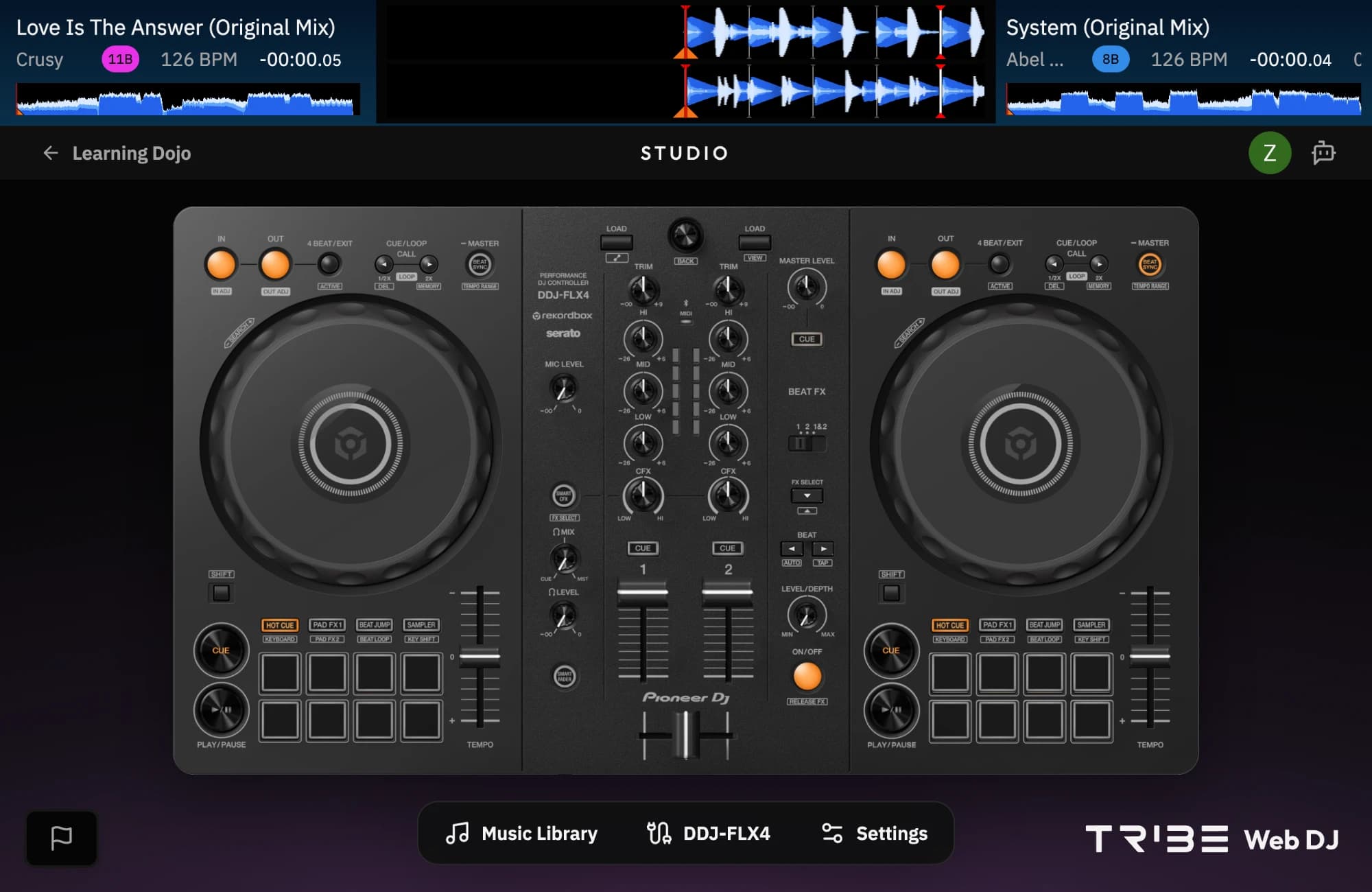This screenshot has width=1372, height=892.
Task: Open the robot assistant icon
Action: pos(1323,153)
